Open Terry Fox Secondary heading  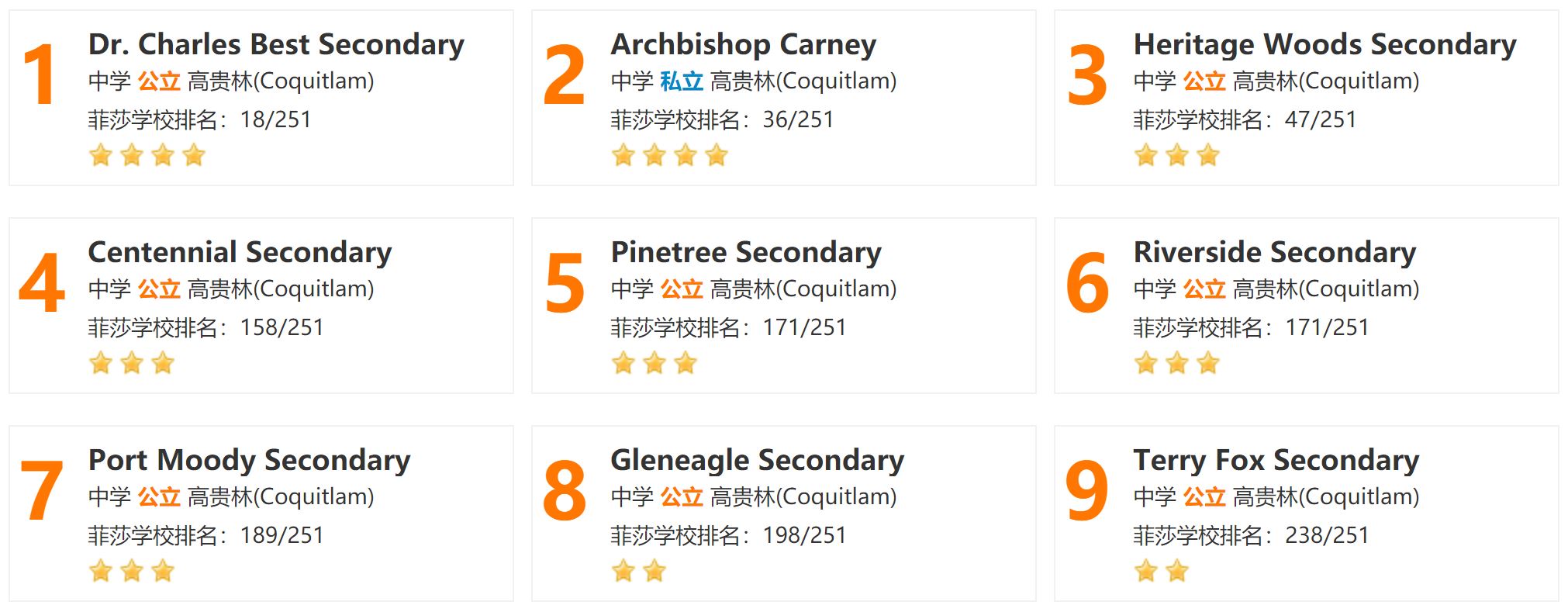click(1276, 460)
